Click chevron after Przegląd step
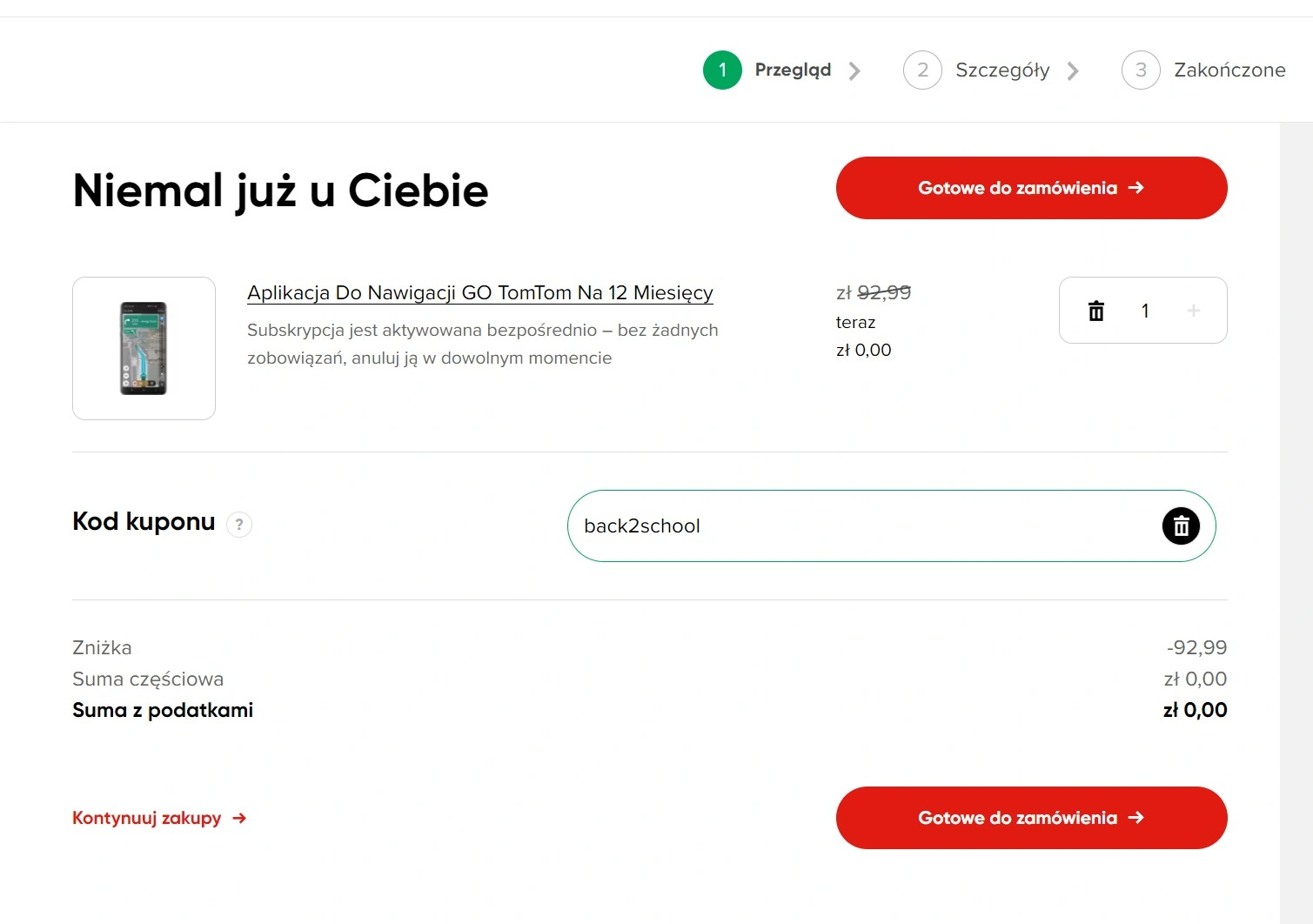Image resolution: width=1313 pixels, height=924 pixels. click(854, 70)
